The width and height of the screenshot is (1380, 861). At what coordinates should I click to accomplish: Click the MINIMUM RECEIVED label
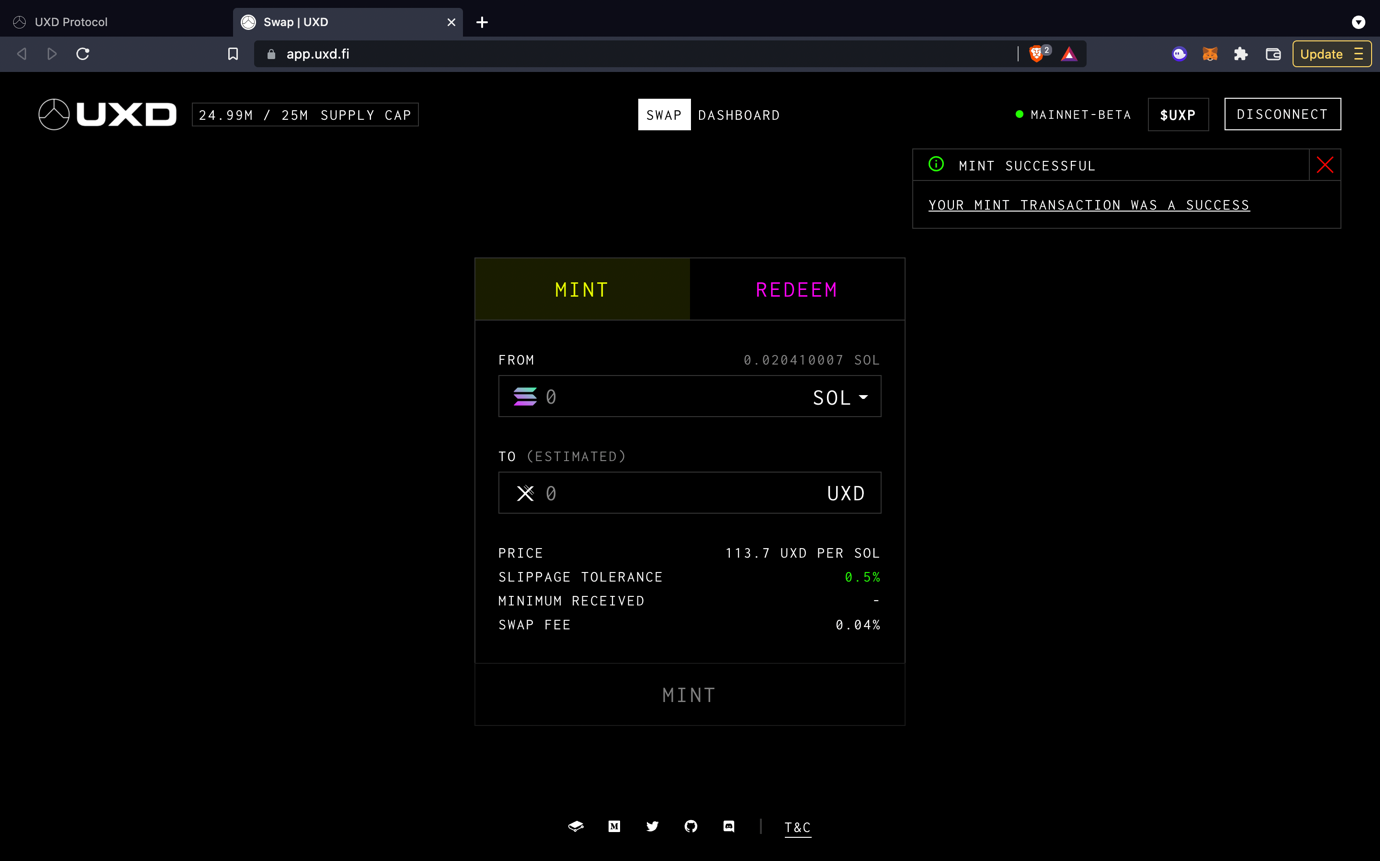[572, 601]
